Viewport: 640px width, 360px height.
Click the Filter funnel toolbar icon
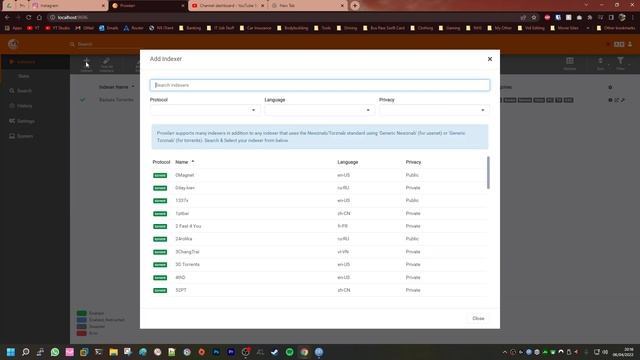click(x=620, y=64)
